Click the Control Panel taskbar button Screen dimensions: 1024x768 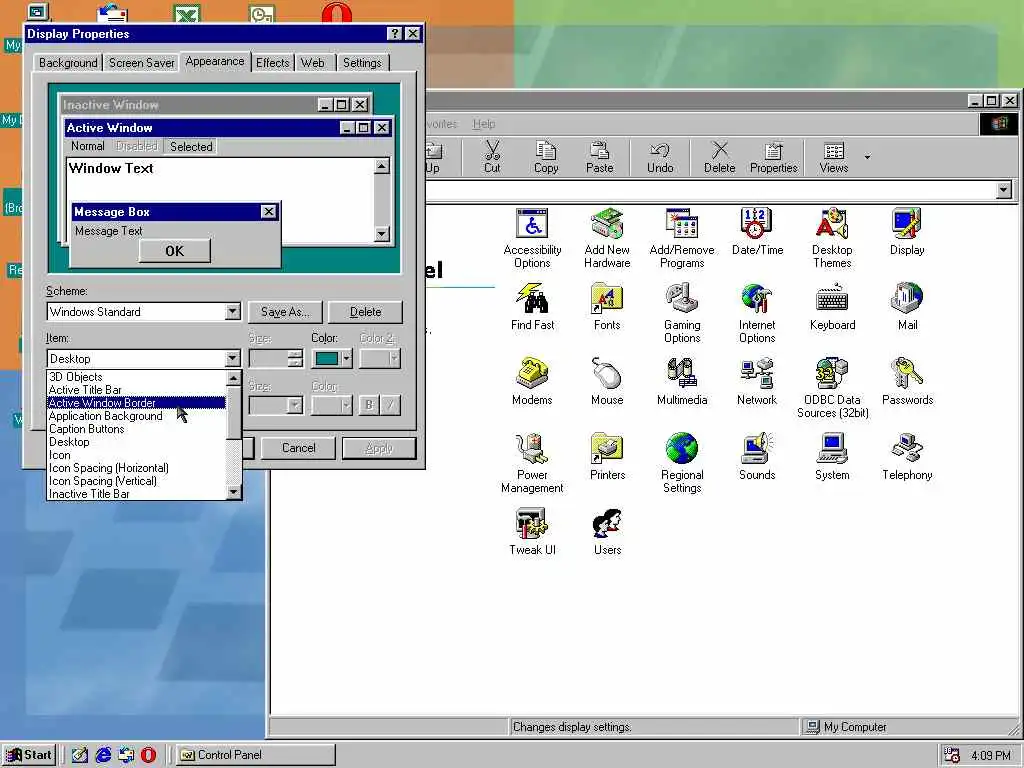tap(255, 755)
